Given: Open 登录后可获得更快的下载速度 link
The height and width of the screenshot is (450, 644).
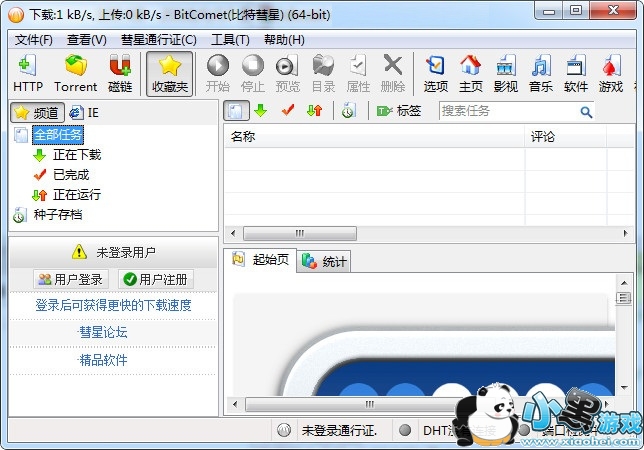Looking at the screenshot, I should pyautogui.click(x=113, y=305).
